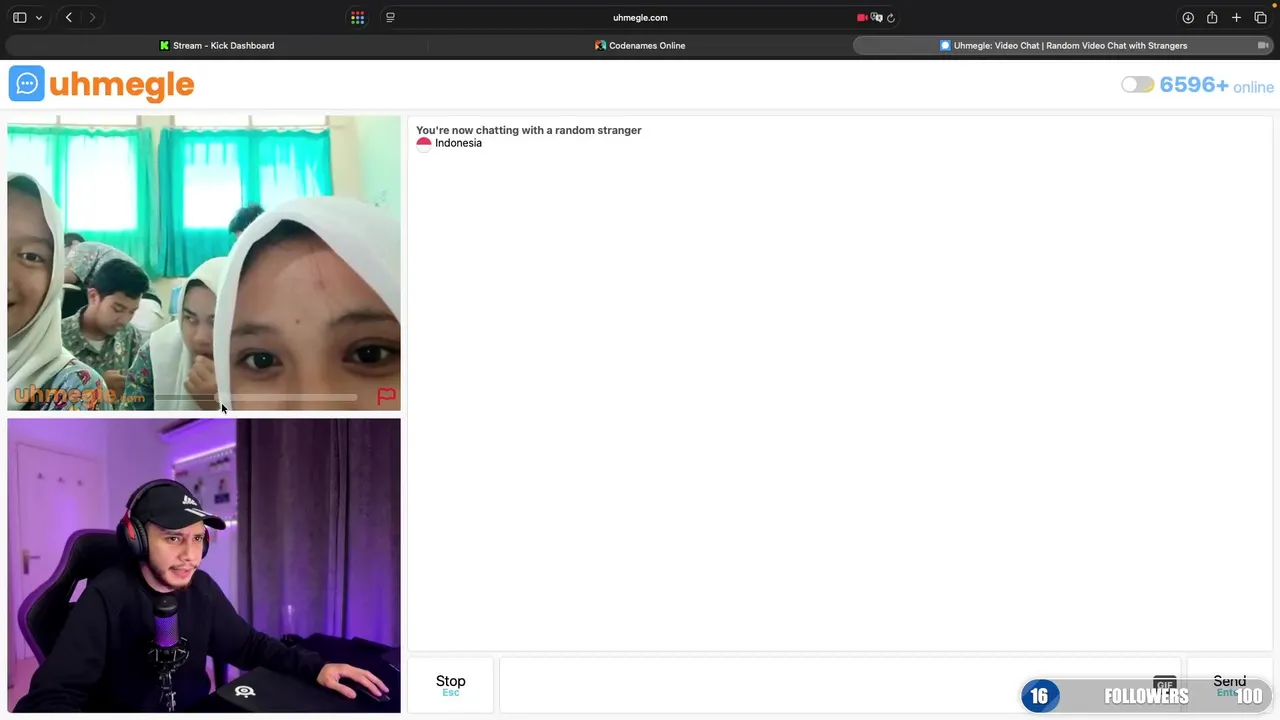Click the stranger's video feed

[204, 262]
